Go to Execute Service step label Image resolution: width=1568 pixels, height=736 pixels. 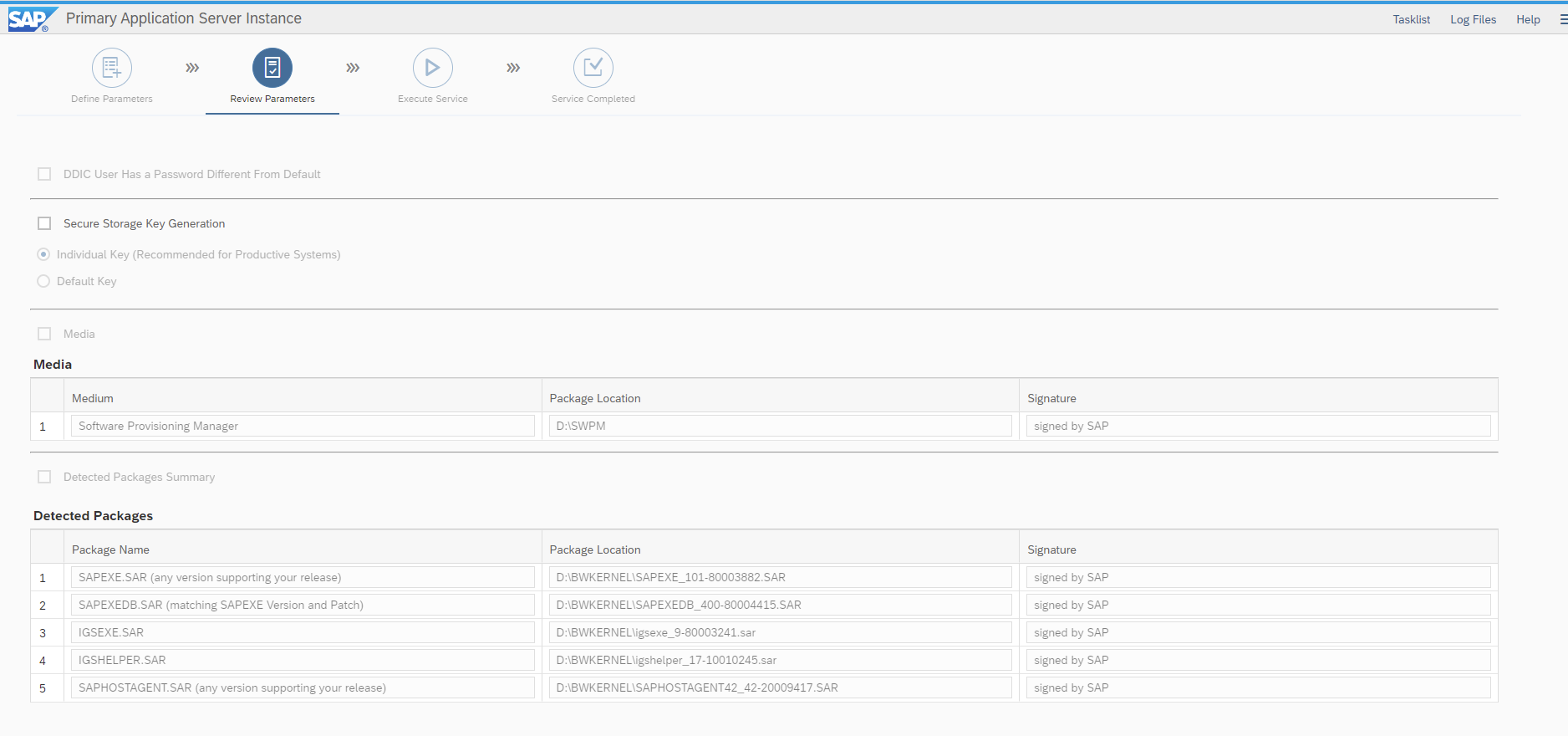point(433,99)
